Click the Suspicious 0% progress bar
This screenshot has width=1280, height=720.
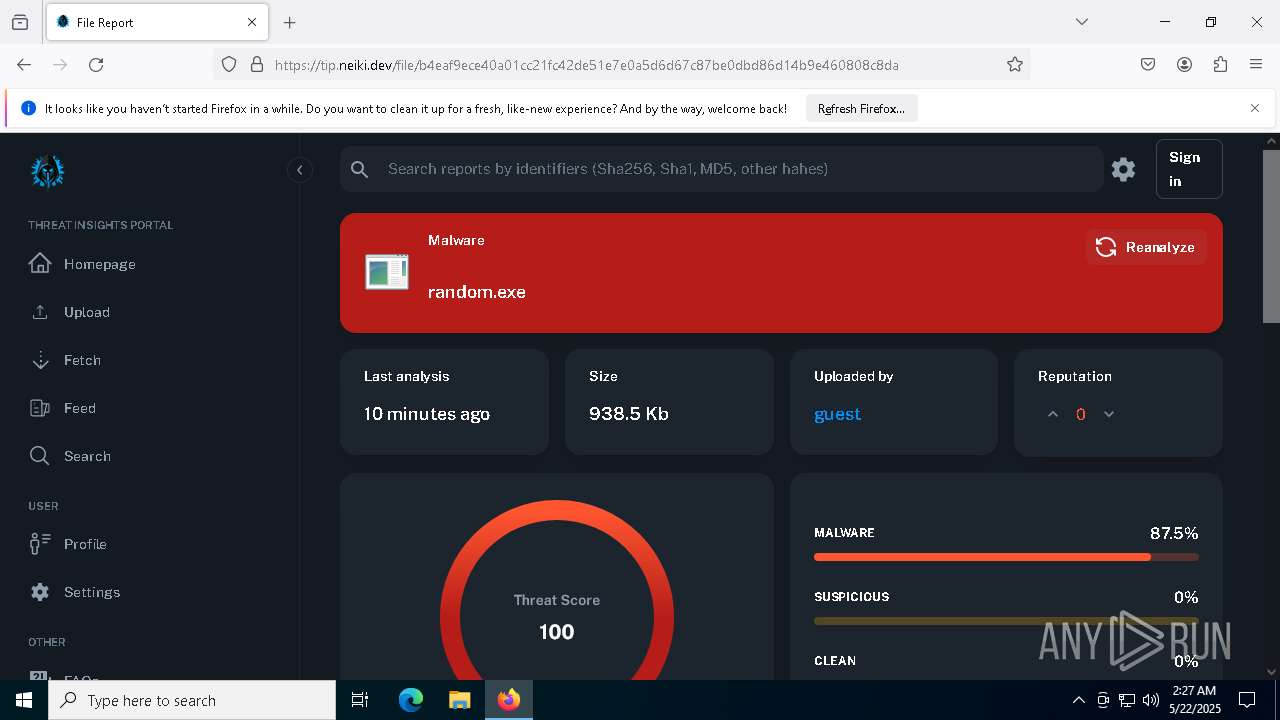point(1006,621)
